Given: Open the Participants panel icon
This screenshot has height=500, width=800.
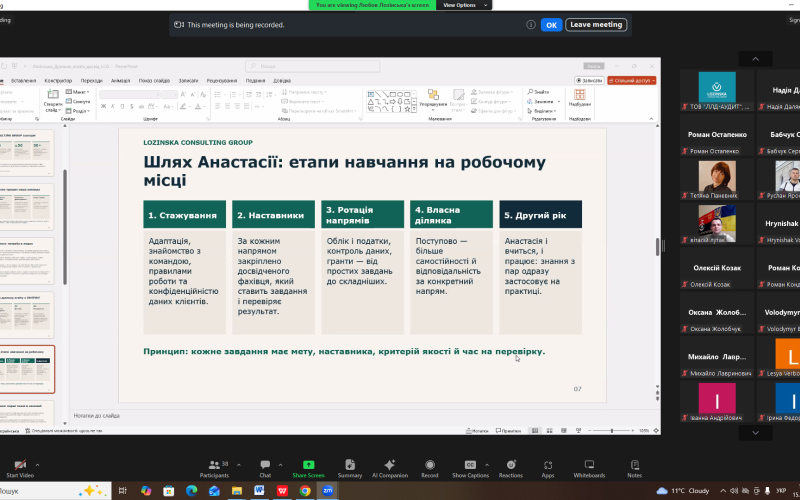Looking at the screenshot, I should click(214, 465).
